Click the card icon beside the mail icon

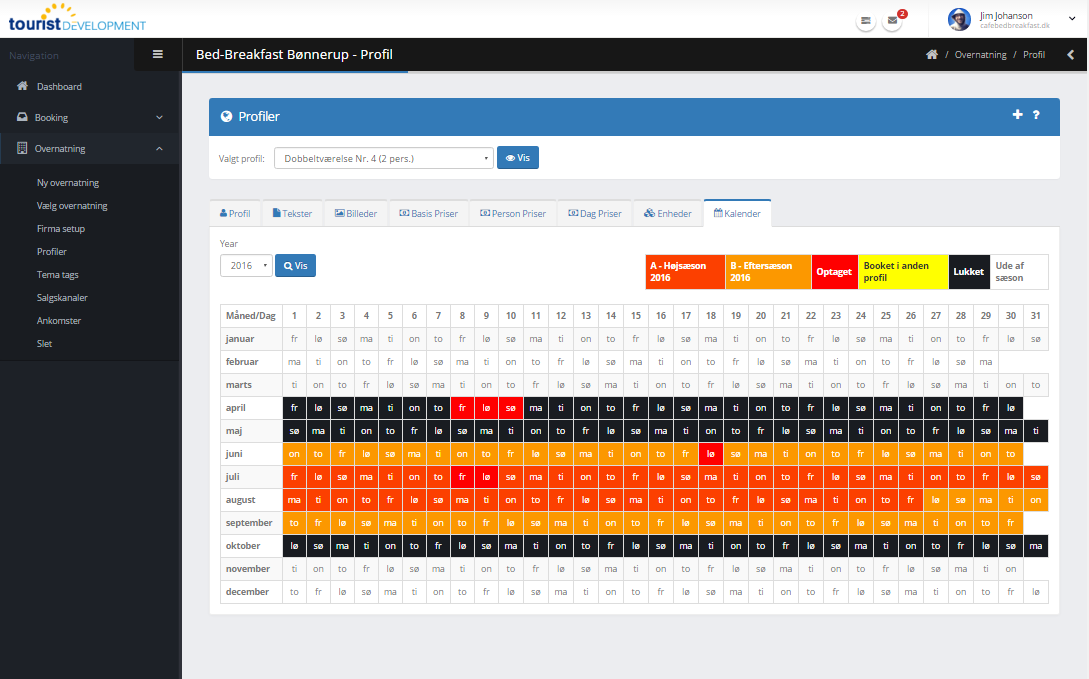(866, 21)
